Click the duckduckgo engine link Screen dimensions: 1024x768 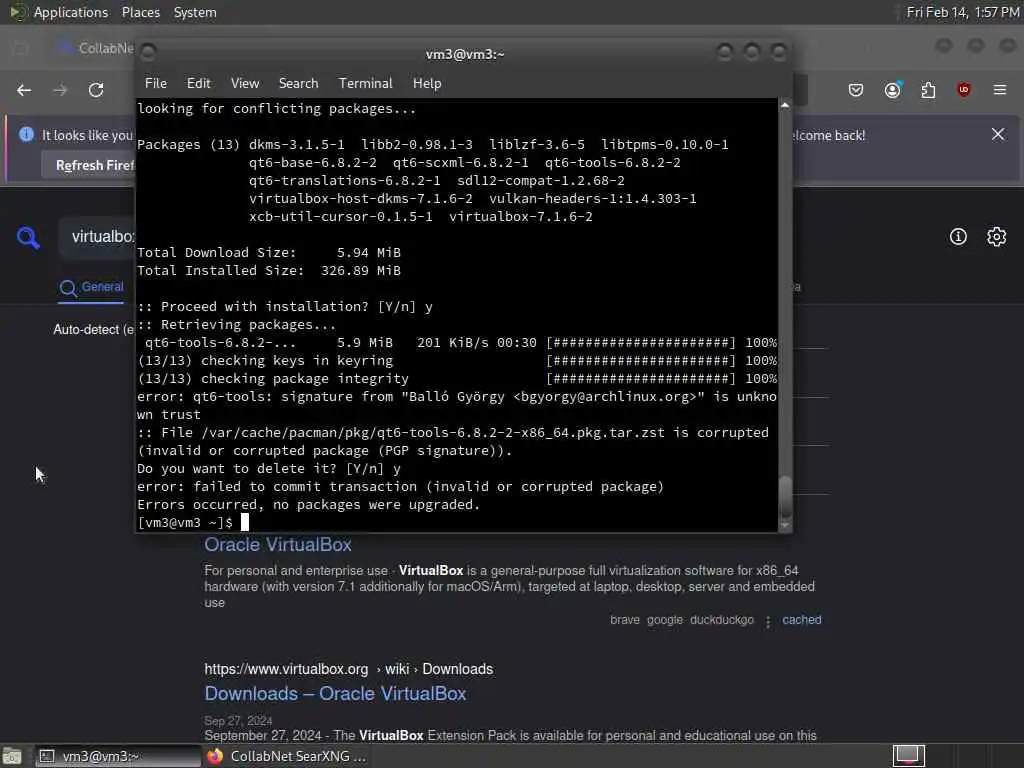pyautogui.click(x=722, y=620)
